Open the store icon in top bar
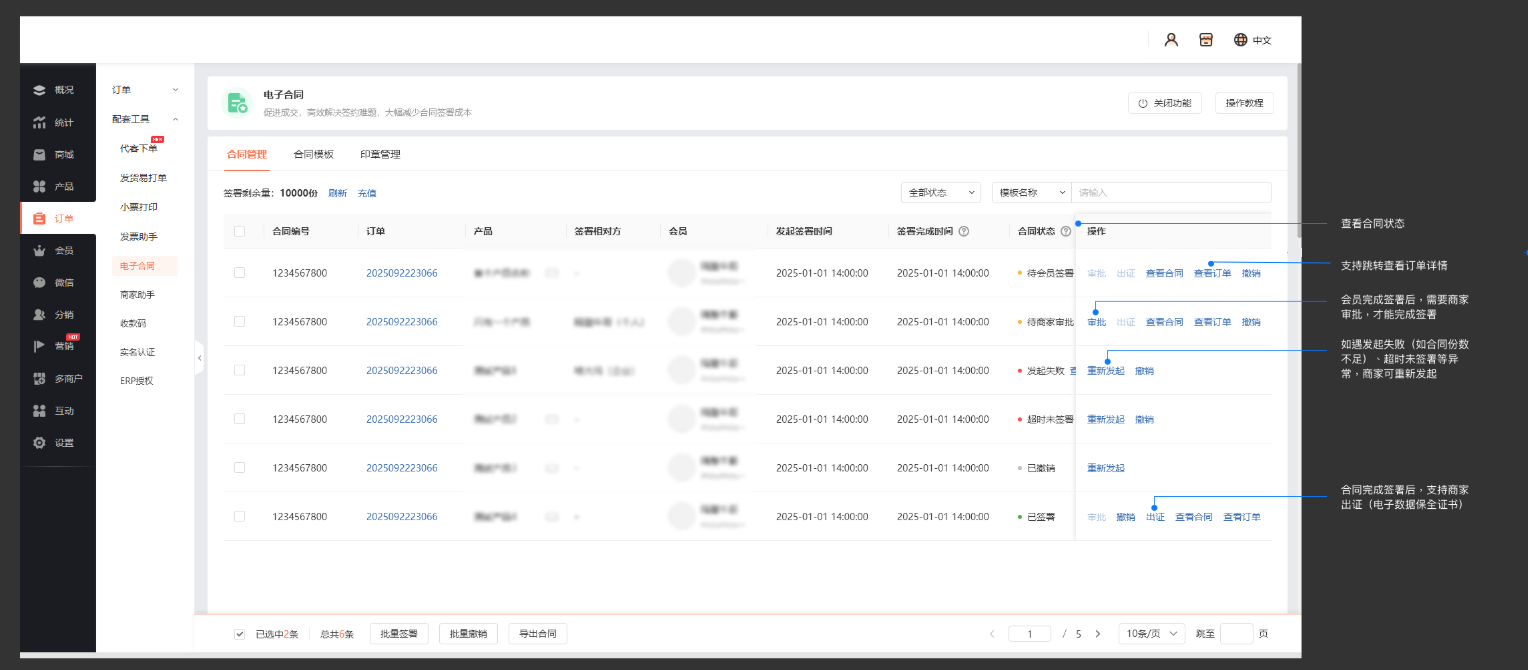This screenshot has height=670, width=1528. [1205, 40]
